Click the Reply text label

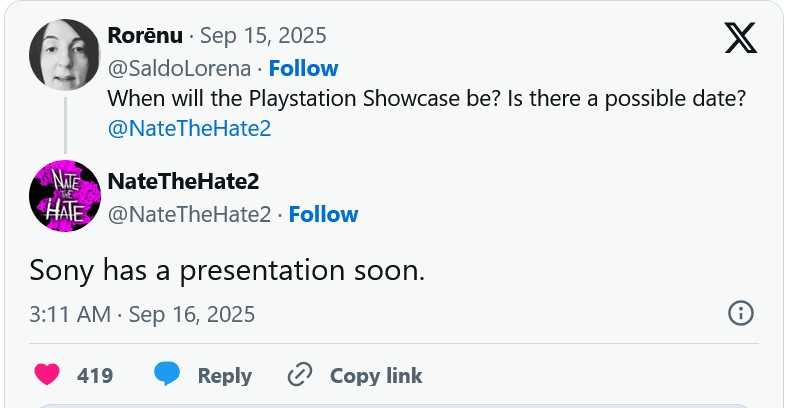(x=224, y=376)
